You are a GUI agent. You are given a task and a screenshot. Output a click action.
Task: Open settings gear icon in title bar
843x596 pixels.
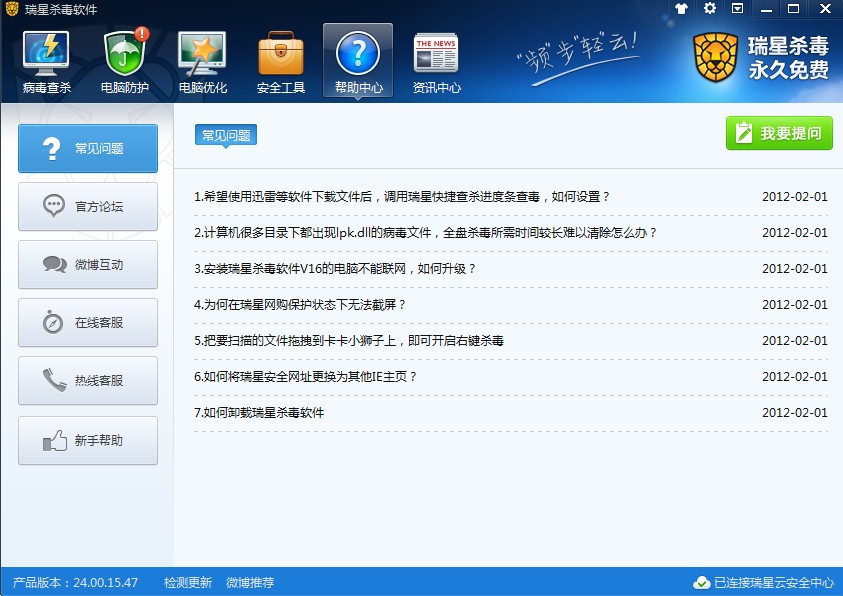point(710,9)
